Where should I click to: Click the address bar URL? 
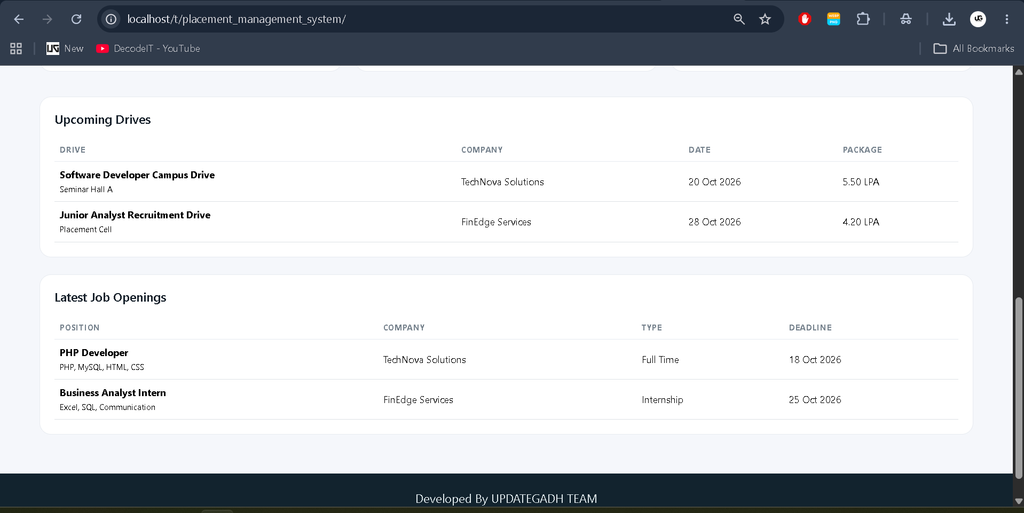click(x=236, y=19)
